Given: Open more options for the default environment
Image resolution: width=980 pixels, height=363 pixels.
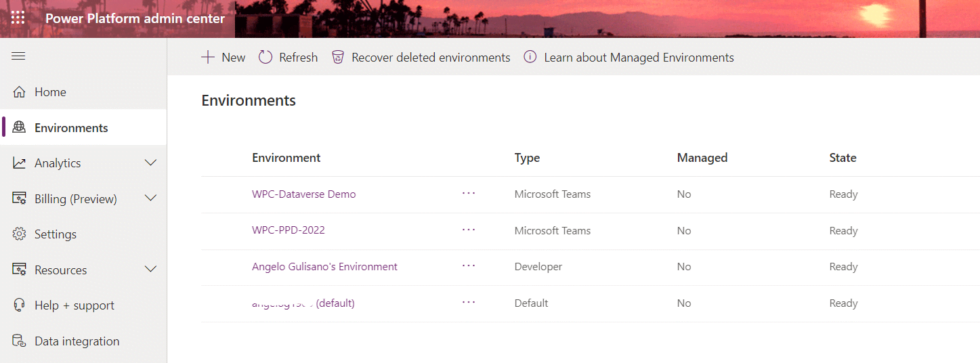Looking at the screenshot, I should tap(469, 302).
